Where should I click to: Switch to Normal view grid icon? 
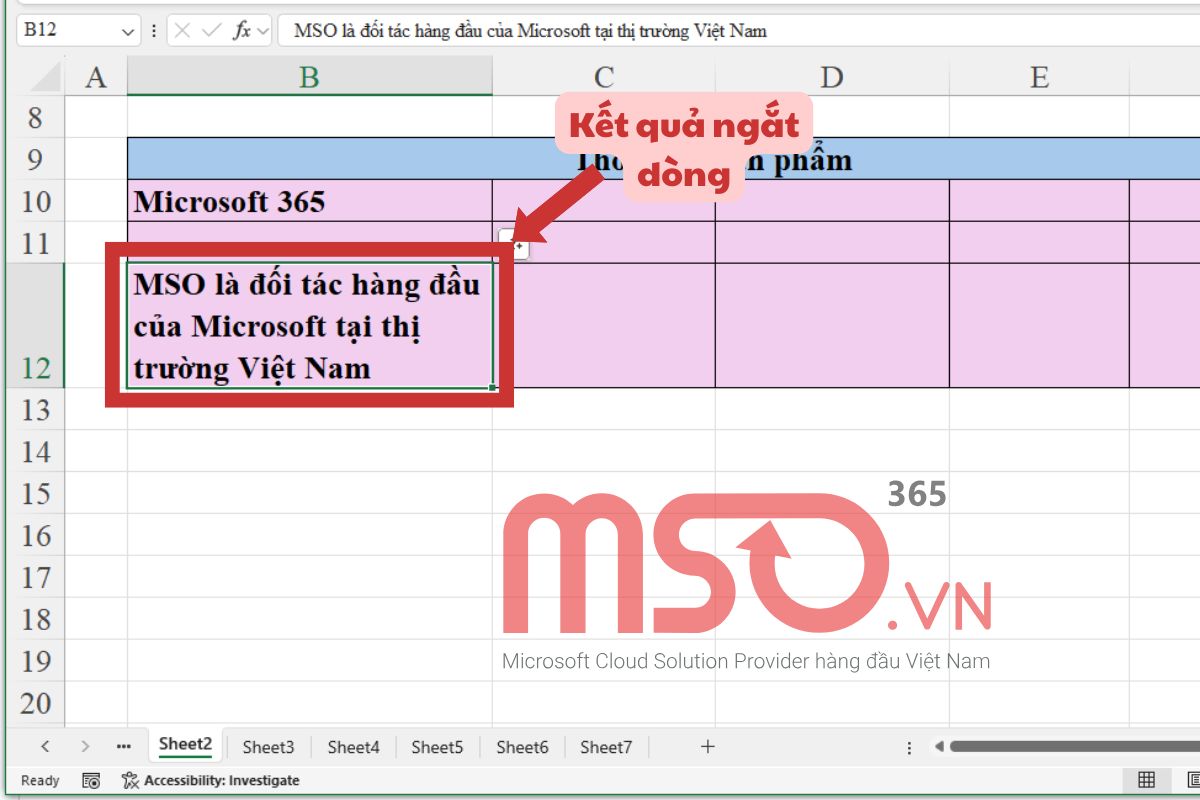(x=1146, y=780)
